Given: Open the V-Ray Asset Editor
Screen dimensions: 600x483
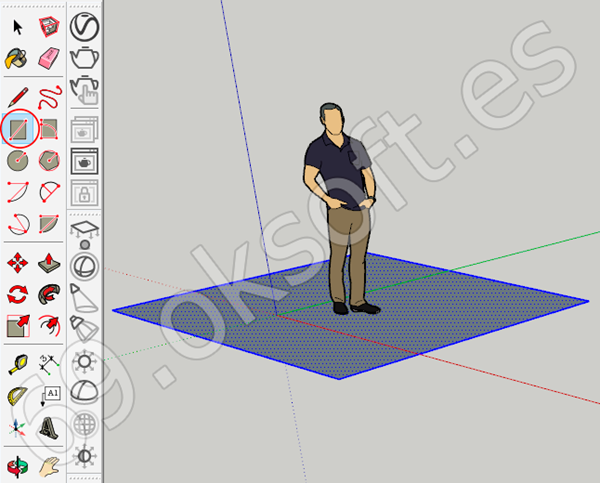Looking at the screenshot, I should [x=84, y=27].
